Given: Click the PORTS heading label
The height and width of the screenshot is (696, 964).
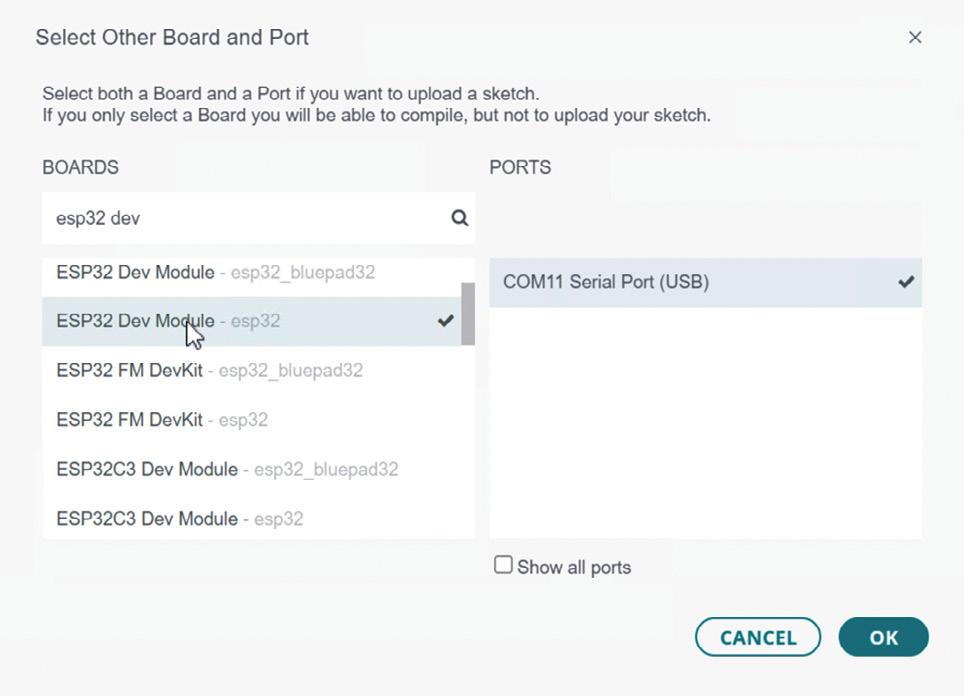Looking at the screenshot, I should point(520,167).
